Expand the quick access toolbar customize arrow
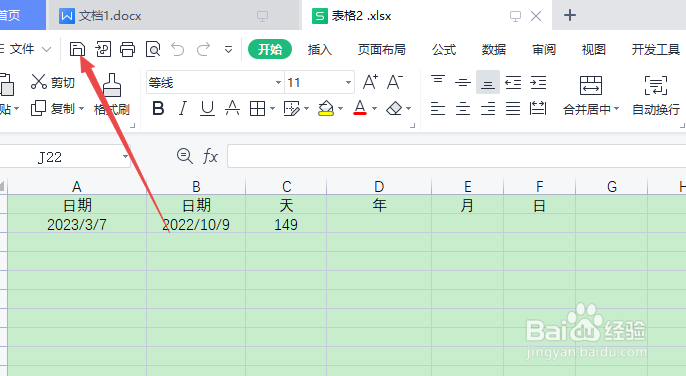Screen dimensions: 686x376 (228, 49)
